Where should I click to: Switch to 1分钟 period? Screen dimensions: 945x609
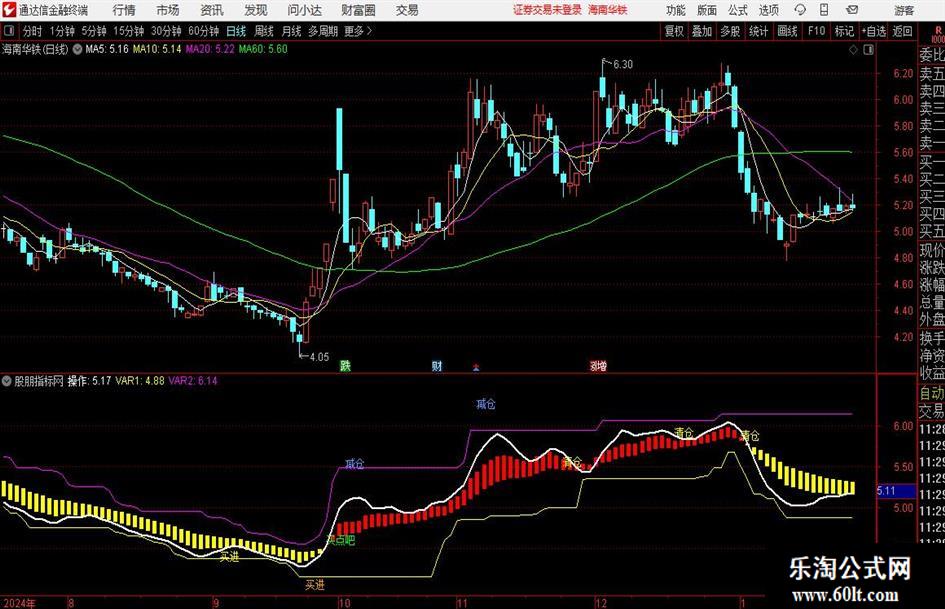point(62,31)
